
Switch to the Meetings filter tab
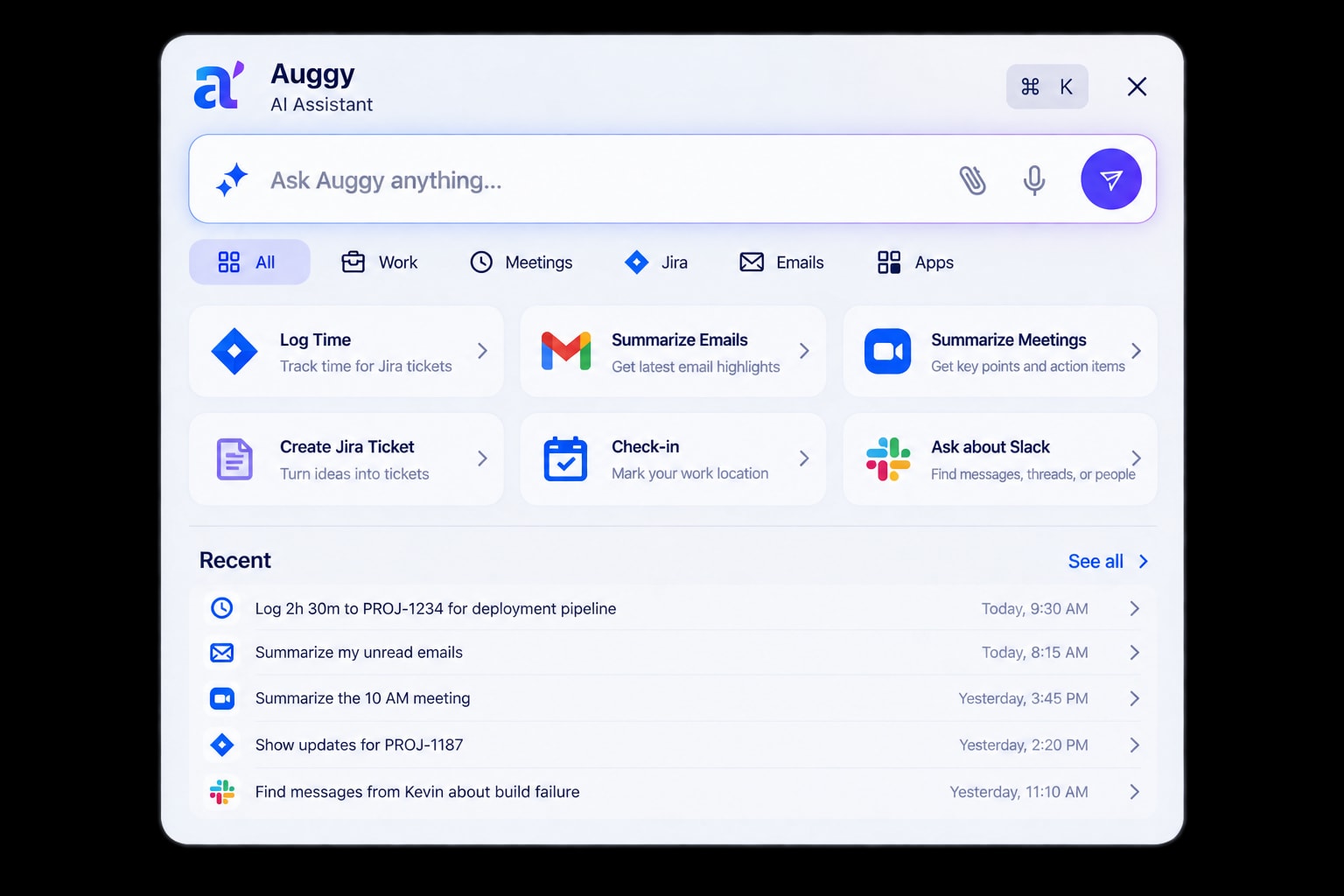[521, 262]
